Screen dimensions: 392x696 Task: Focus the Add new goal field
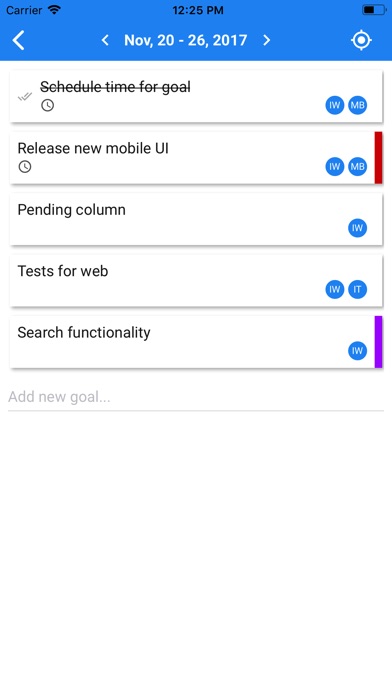196,397
